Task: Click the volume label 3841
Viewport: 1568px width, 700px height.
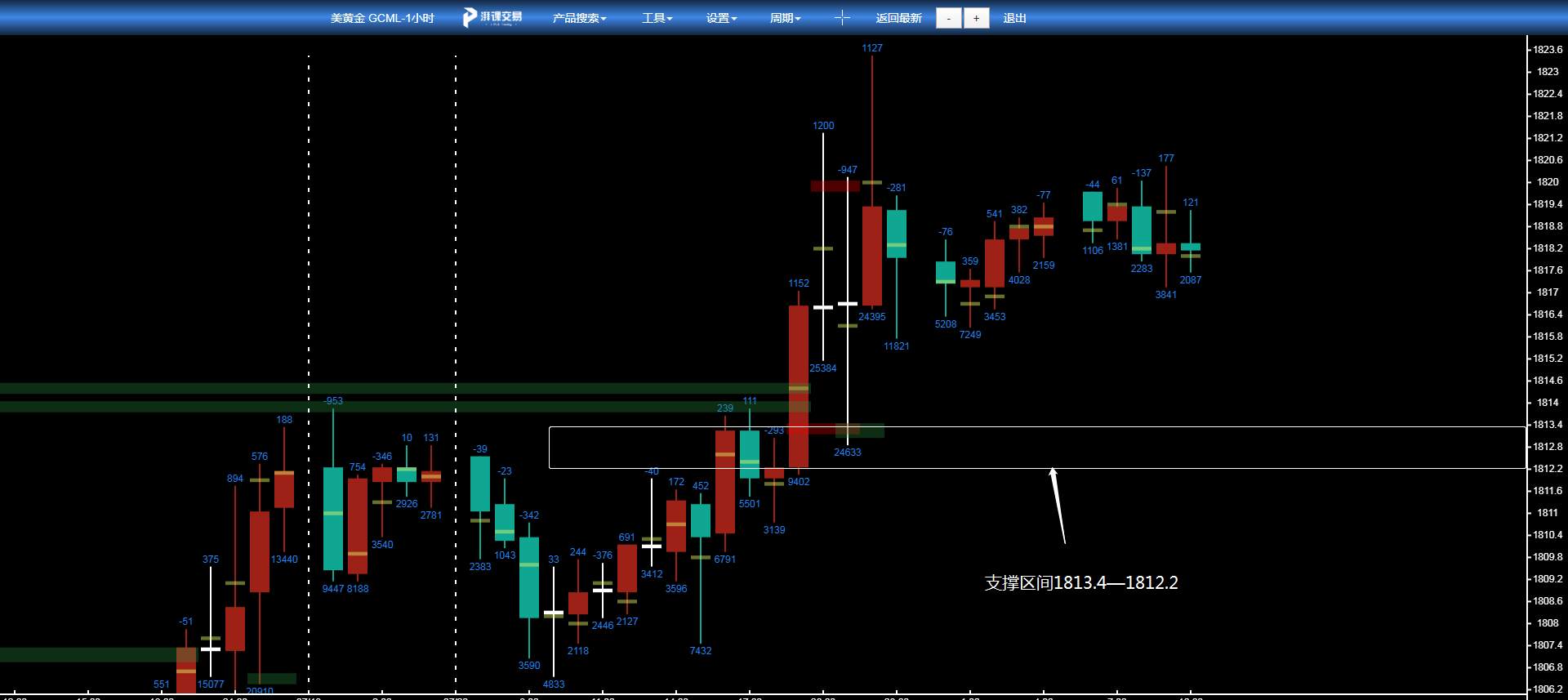Action: [1166, 295]
